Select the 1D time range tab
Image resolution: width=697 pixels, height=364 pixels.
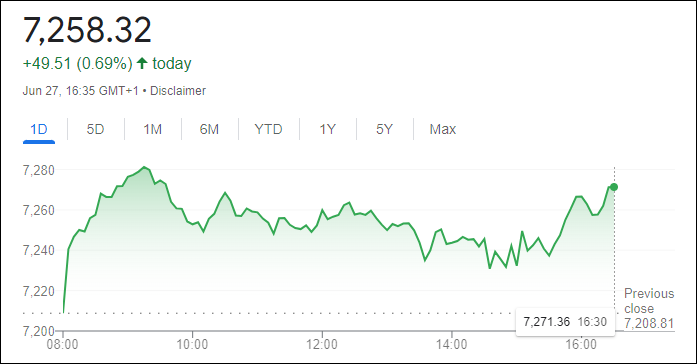pos(39,129)
